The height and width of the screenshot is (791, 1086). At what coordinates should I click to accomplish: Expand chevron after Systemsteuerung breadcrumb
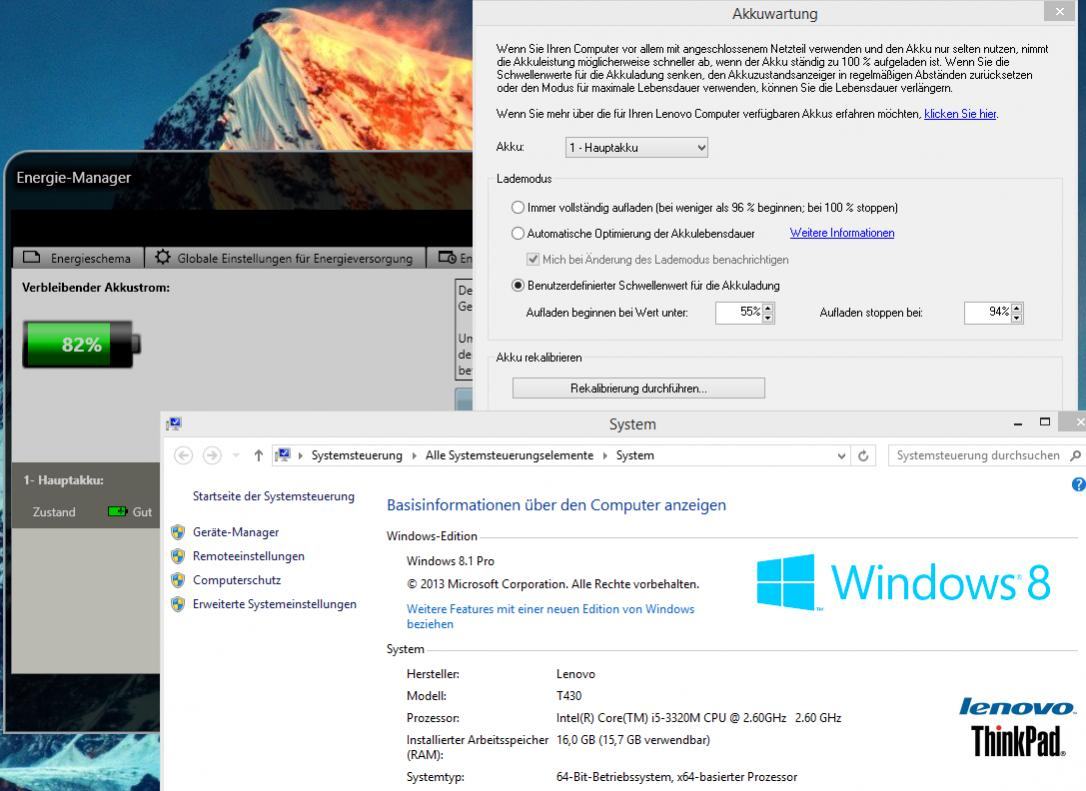(414, 455)
